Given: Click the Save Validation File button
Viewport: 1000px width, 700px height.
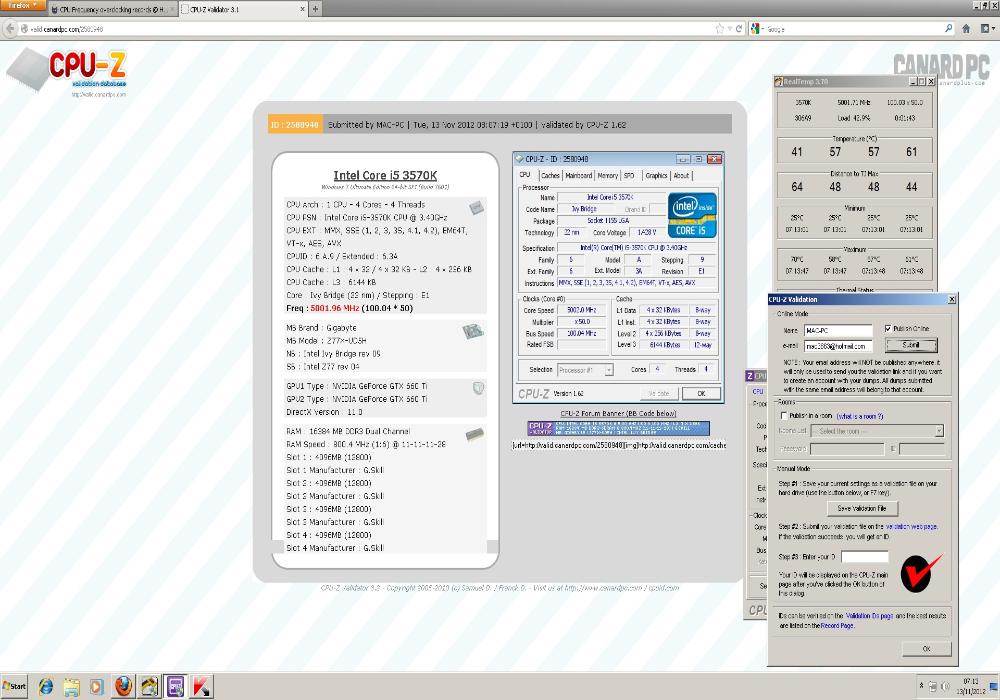Looking at the screenshot, I should click(x=862, y=508).
